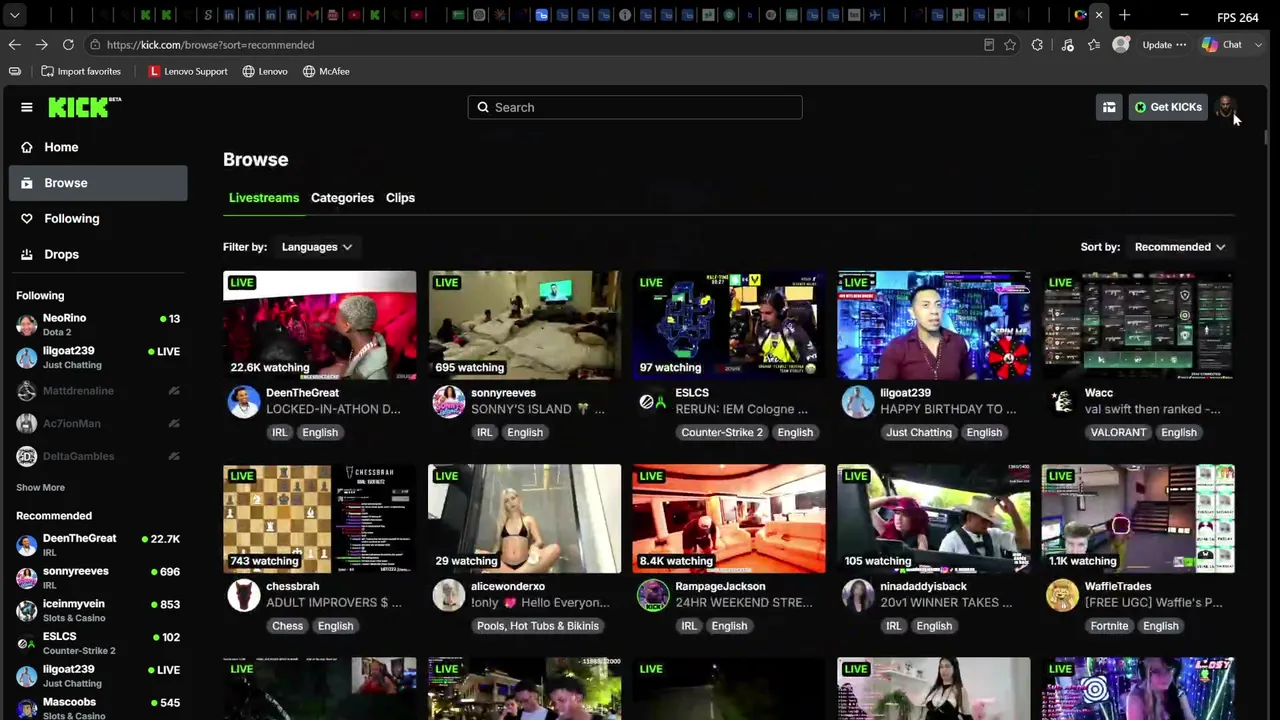Switch to the Livestreams tab
Image resolution: width=1280 pixels, height=720 pixels.
264,198
